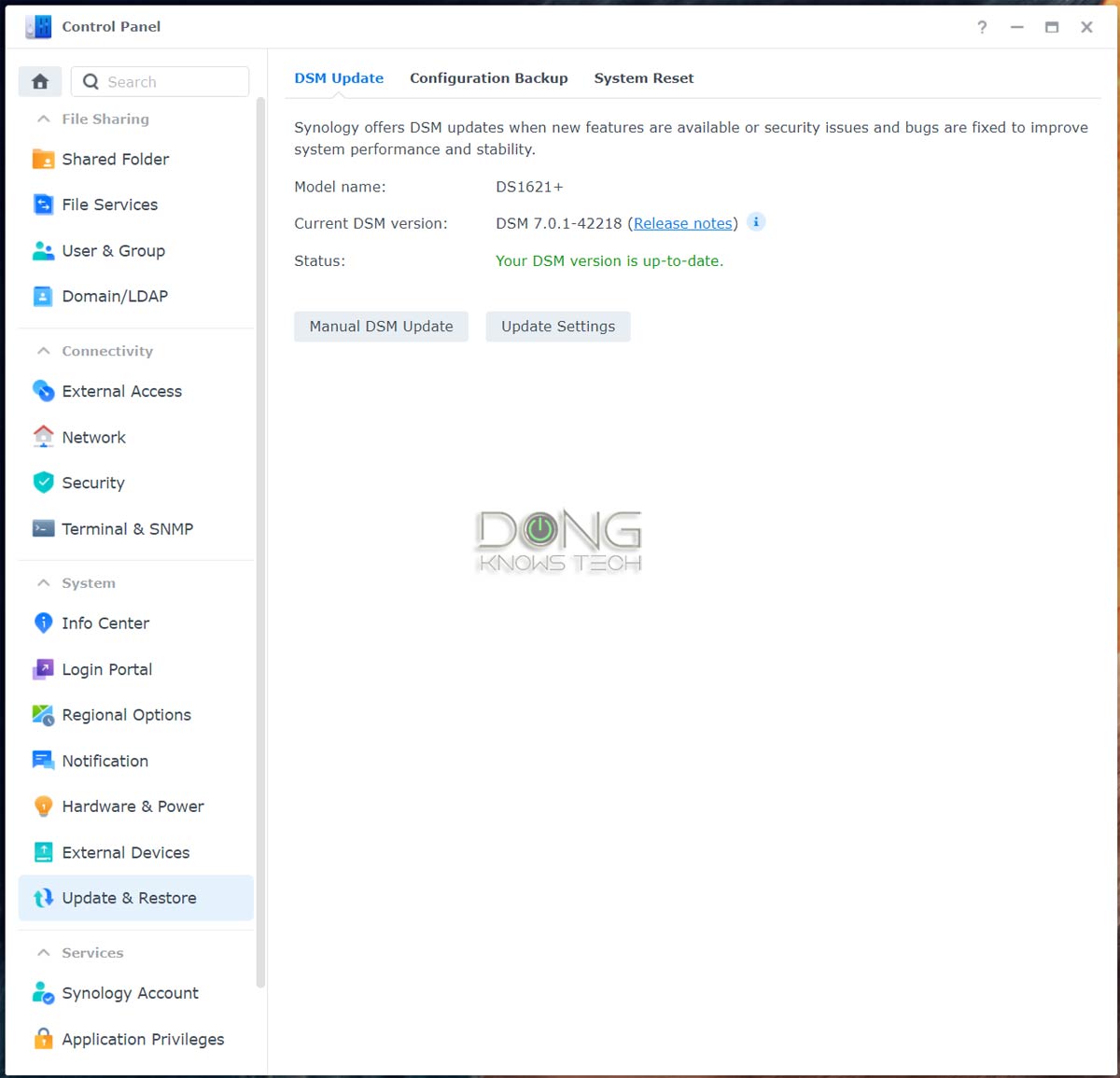1120x1078 pixels.
Task: Open Shared Folder icon in sidebar
Action: [x=43, y=159]
